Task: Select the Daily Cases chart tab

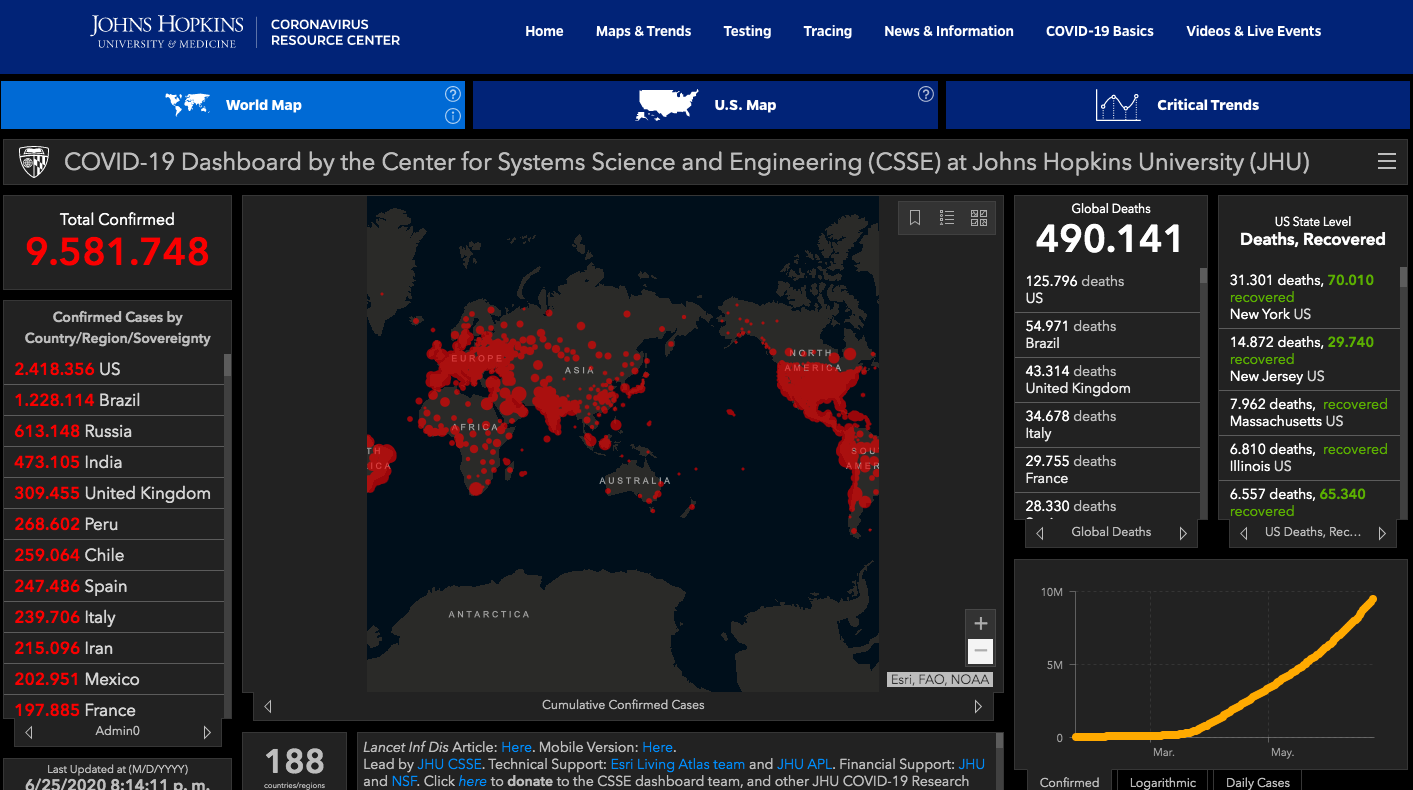Action: pos(1258,782)
